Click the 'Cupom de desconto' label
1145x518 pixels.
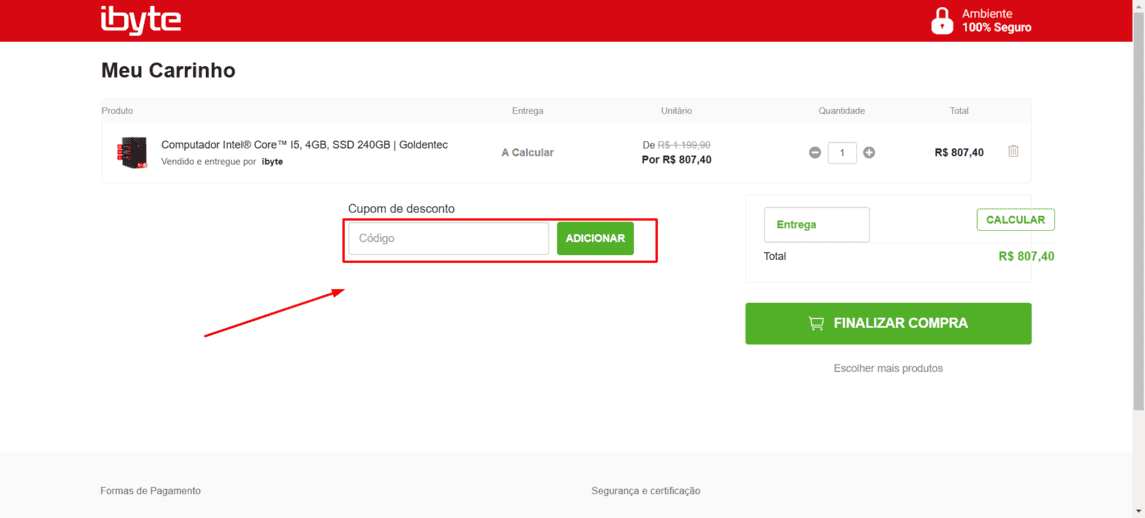402,209
